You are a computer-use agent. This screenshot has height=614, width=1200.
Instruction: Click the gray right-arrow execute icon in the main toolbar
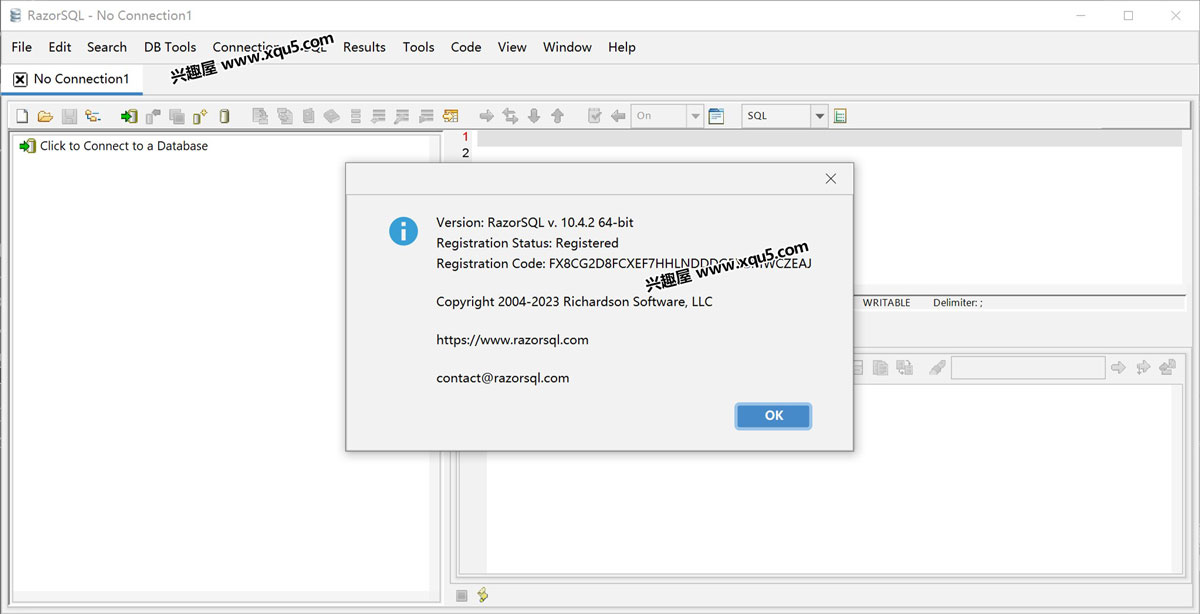pos(487,116)
